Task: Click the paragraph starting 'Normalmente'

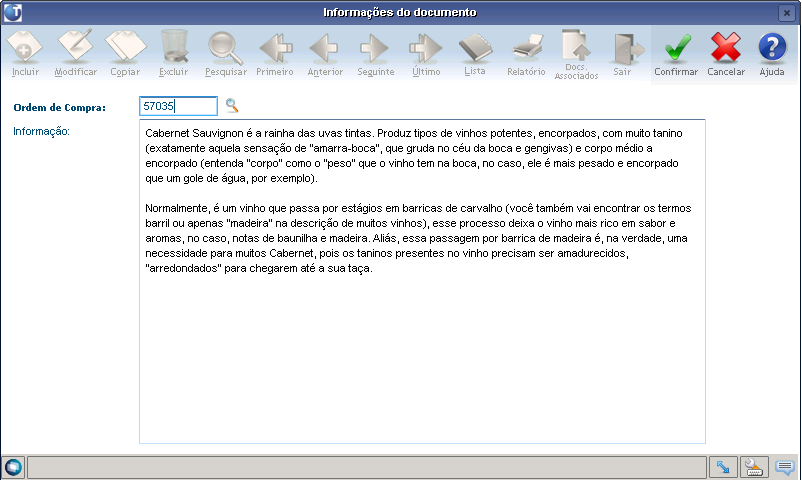Action: click(418, 238)
